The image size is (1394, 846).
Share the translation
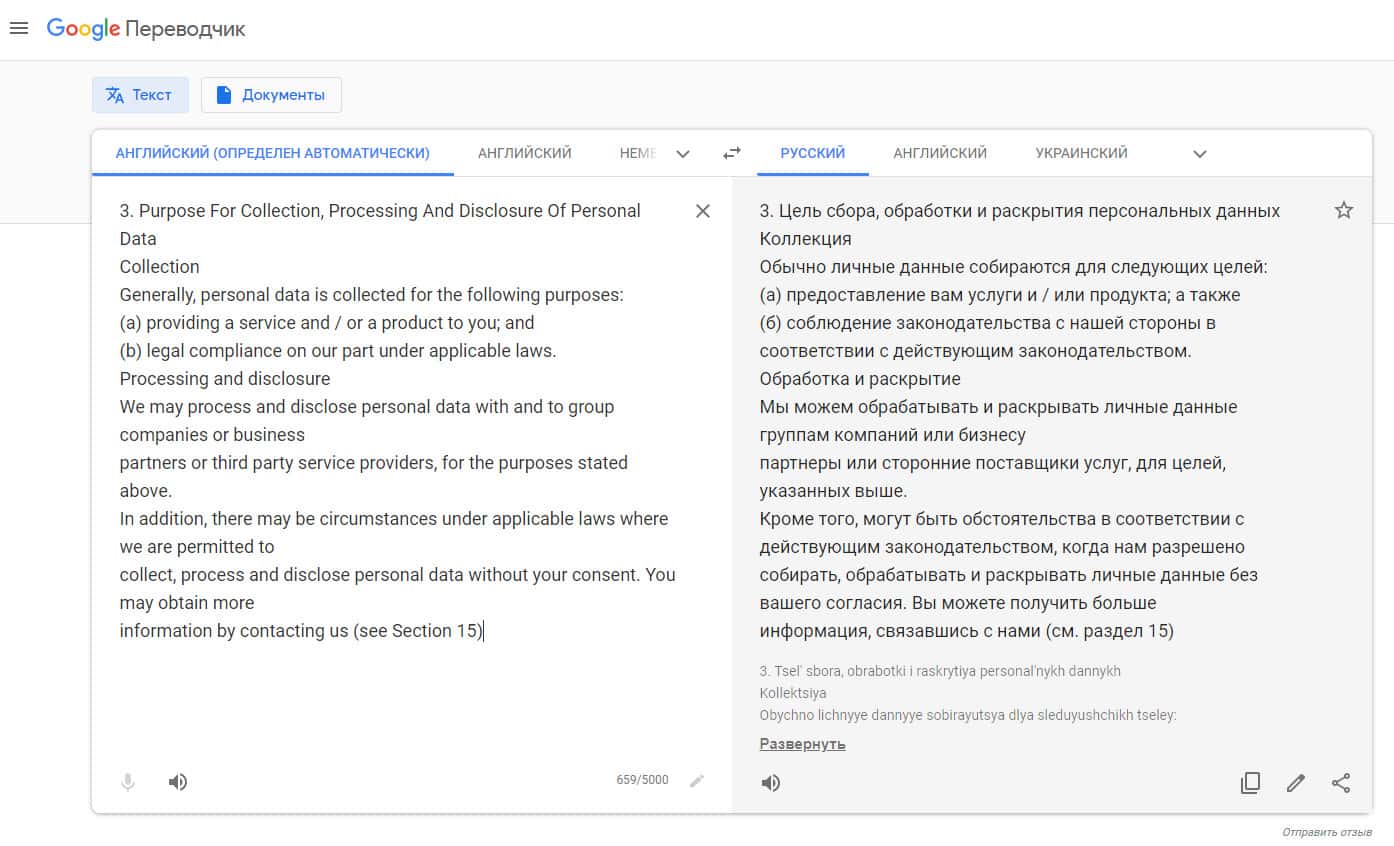click(x=1341, y=783)
